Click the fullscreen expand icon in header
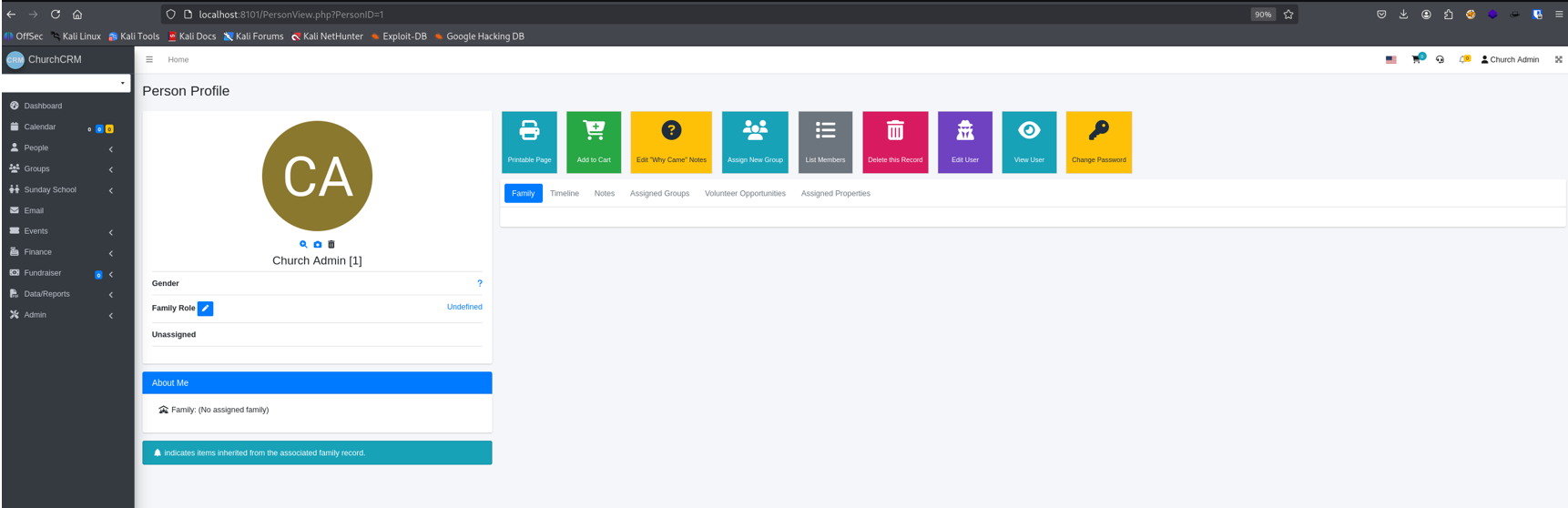The image size is (1568, 508). (1558, 59)
